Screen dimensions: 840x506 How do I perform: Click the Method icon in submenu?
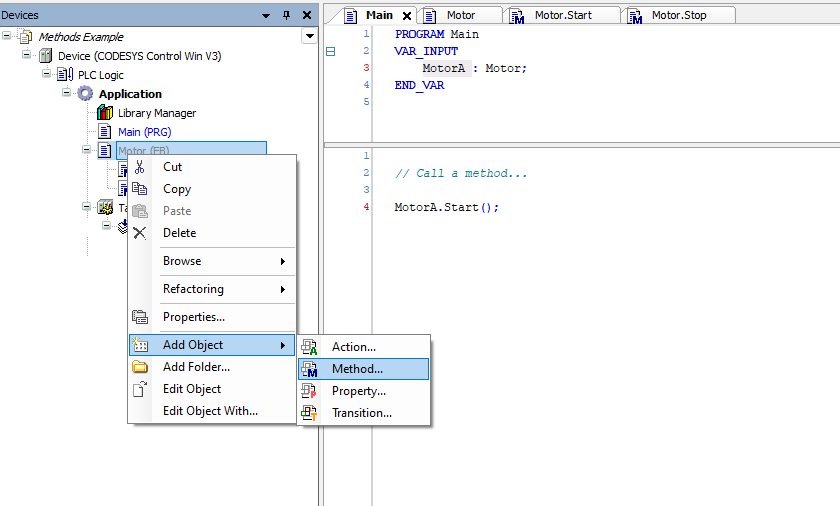pyautogui.click(x=309, y=369)
